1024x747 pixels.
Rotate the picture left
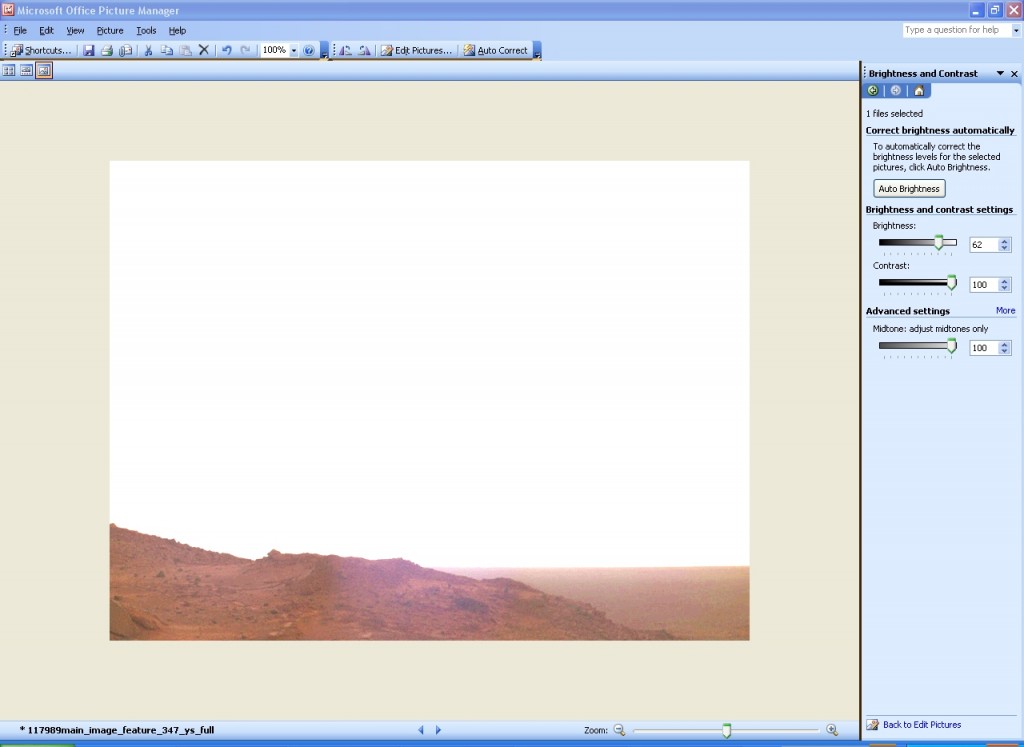(x=346, y=50)
